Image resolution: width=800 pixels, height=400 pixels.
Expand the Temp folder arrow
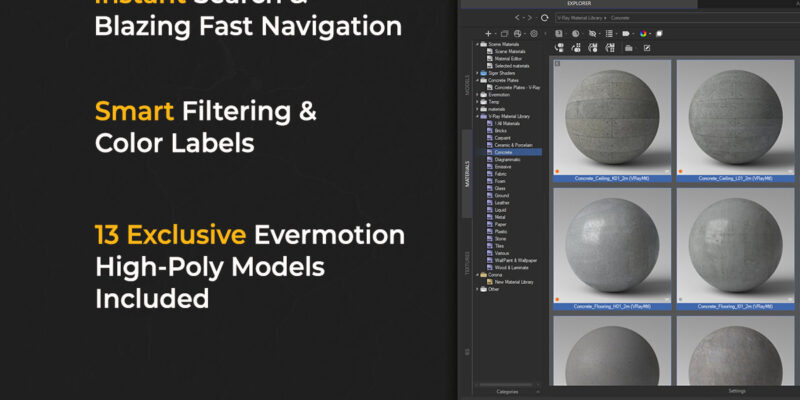[x=478, y=102]
